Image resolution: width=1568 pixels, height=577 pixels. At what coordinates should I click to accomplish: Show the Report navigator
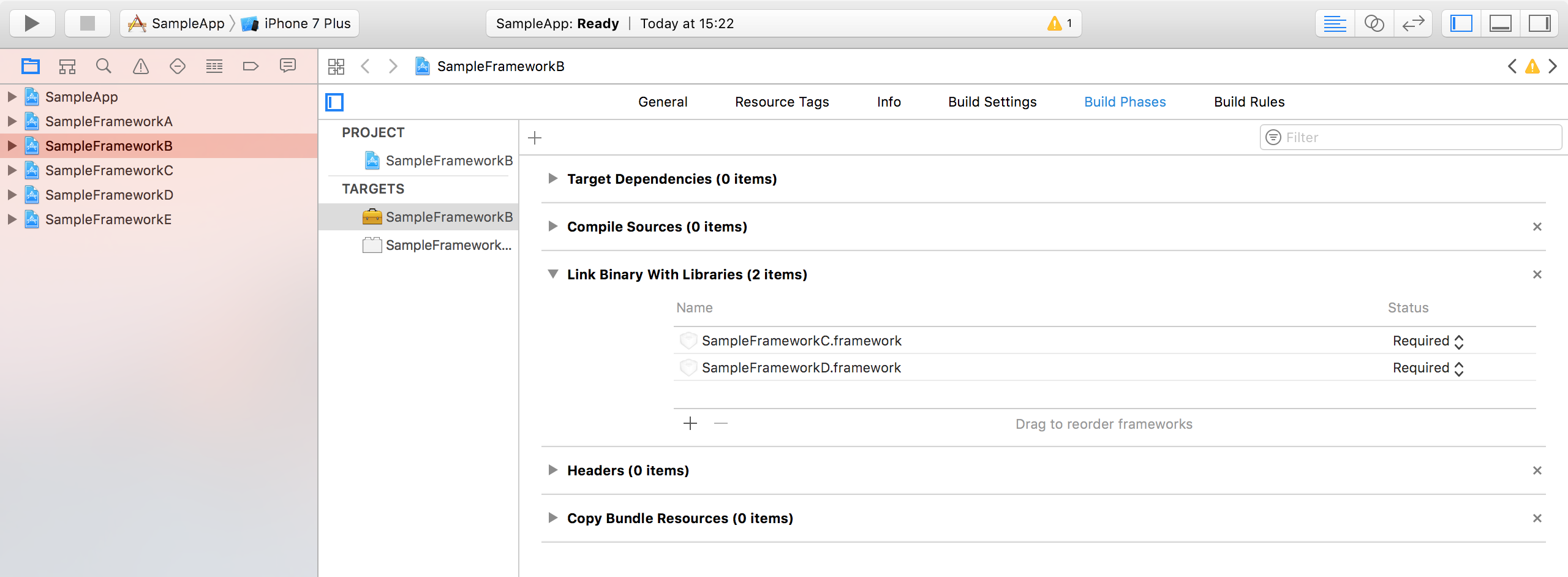click(288, 66)
